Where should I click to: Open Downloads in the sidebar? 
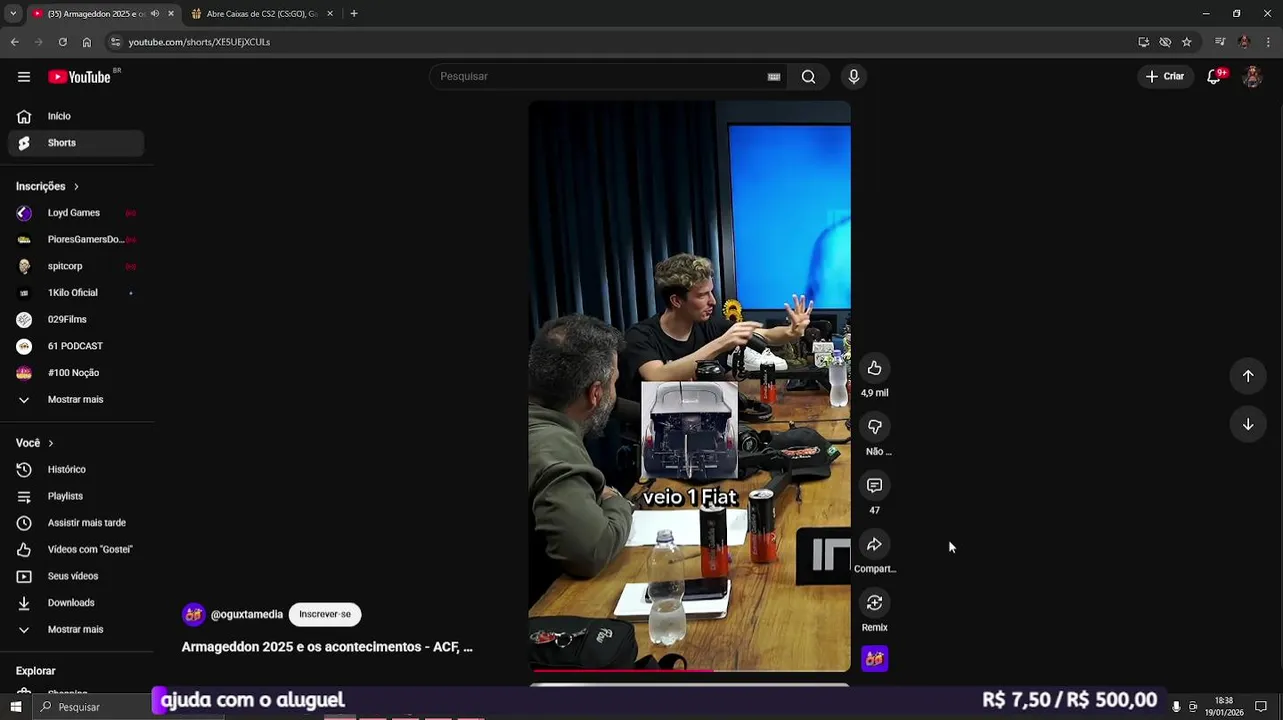[76, 603]
